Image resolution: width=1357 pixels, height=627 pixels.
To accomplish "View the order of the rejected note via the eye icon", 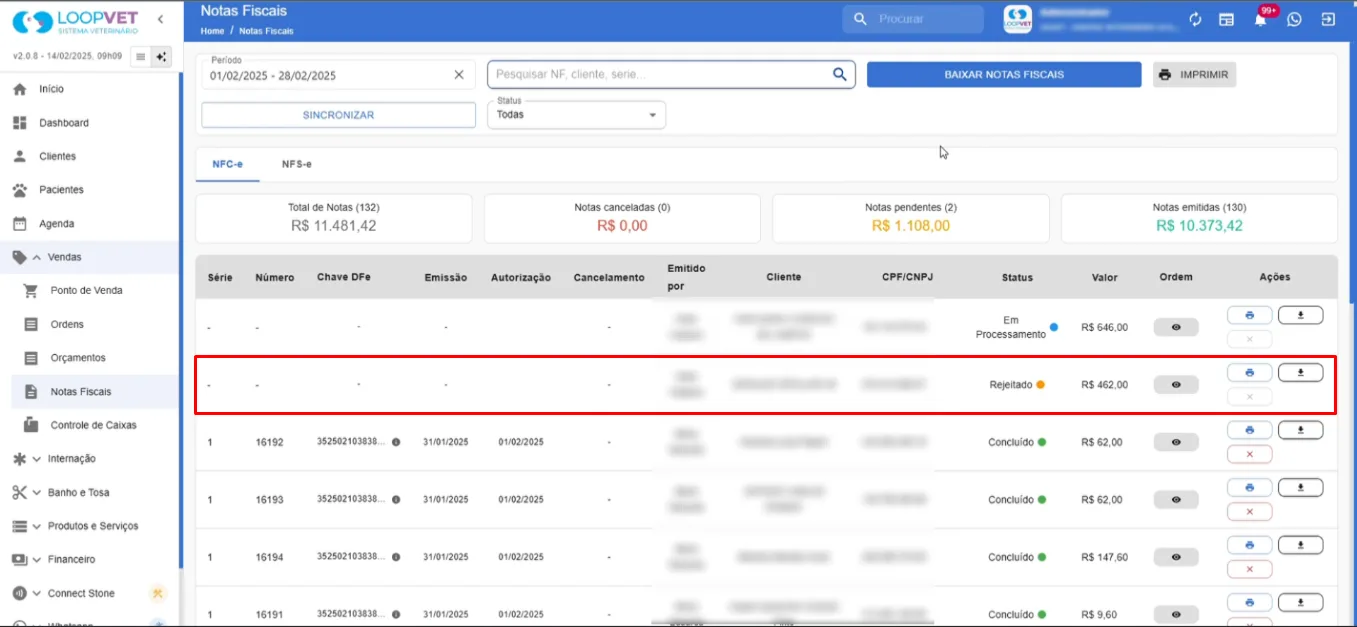I will 1176,384.
